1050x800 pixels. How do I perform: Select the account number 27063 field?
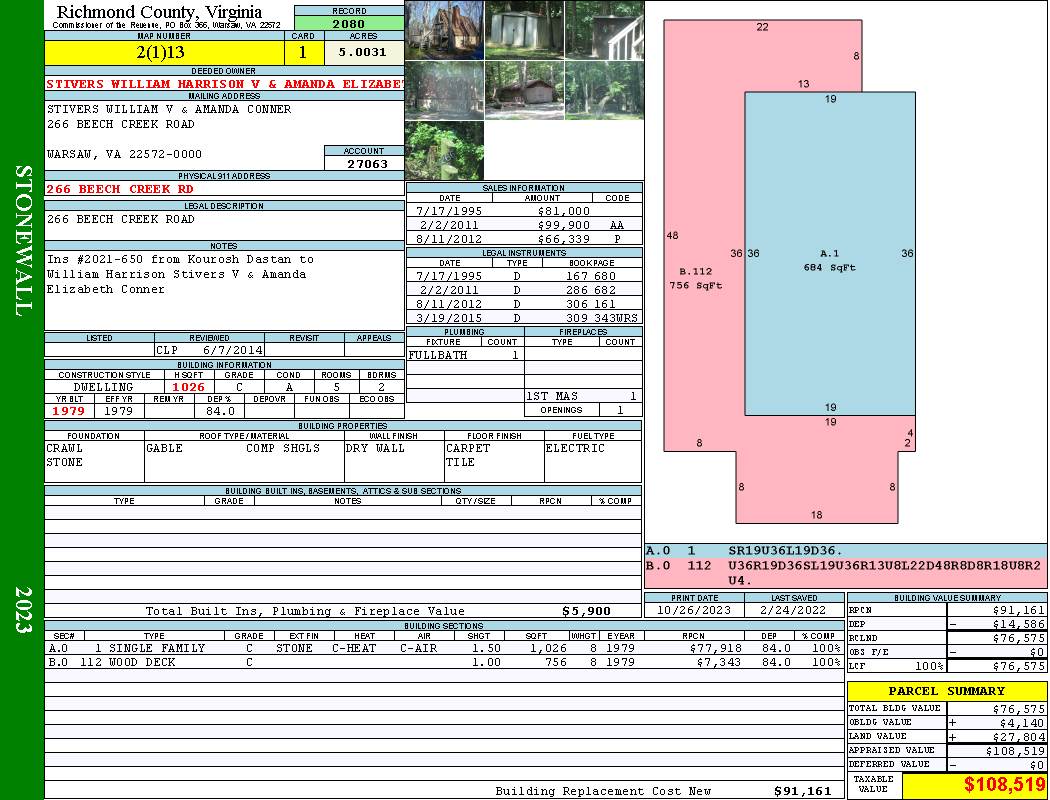click(x=364, y=163)
